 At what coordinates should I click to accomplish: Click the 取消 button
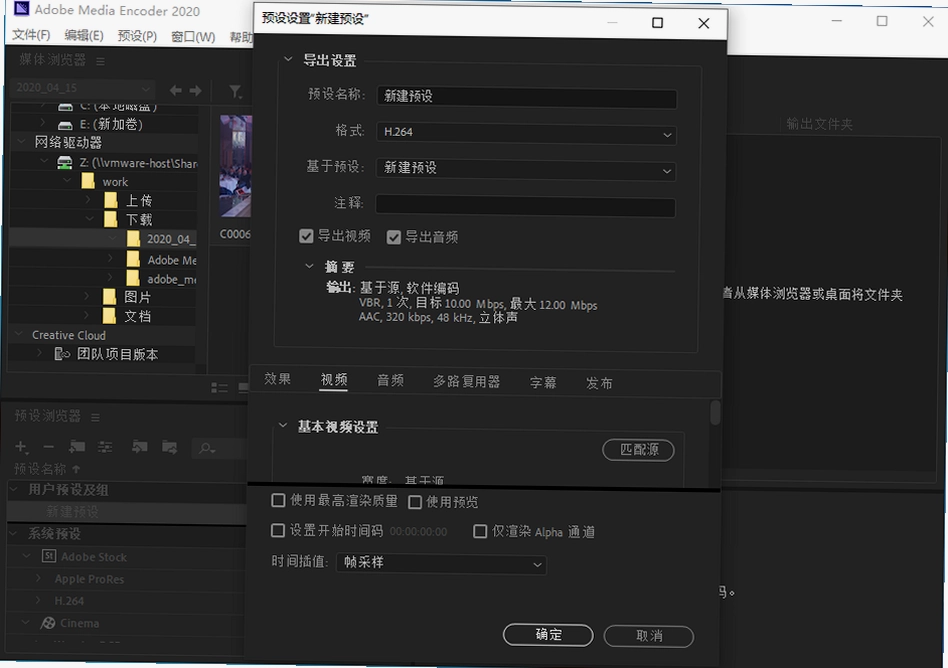coord(649,636)
